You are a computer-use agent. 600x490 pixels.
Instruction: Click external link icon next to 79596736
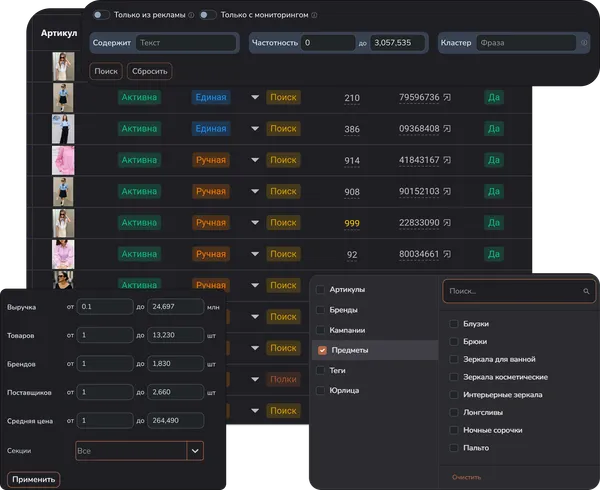(x=447, y=98)
